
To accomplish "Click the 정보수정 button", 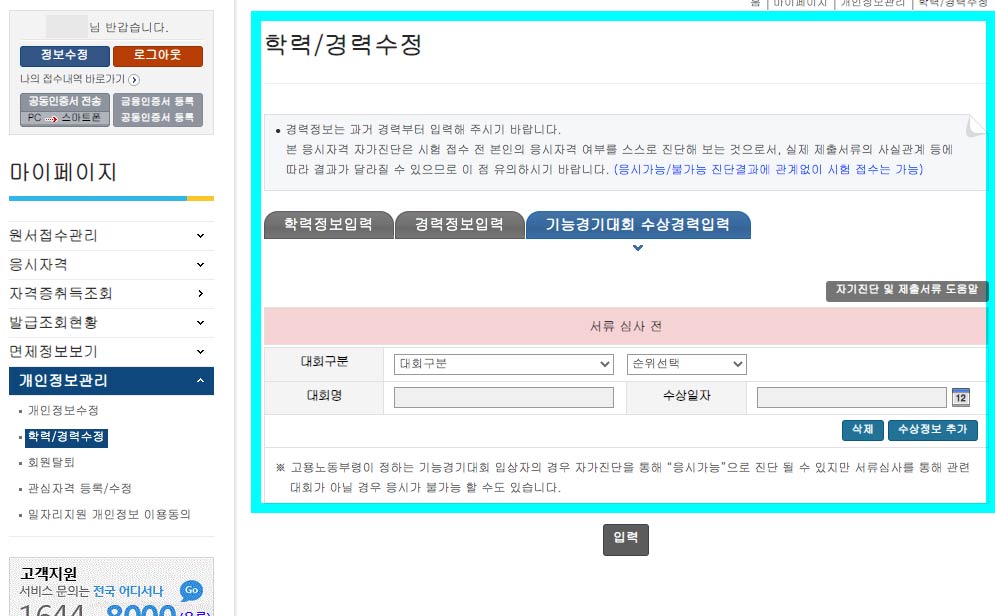I will 64,56.
